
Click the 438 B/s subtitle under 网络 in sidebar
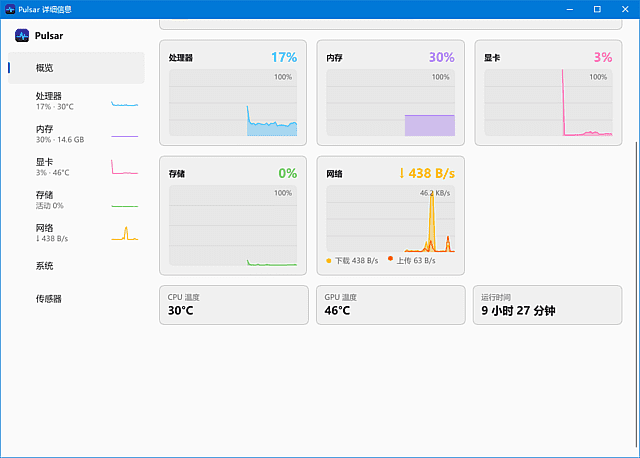pyautogui.click(x=52, y=238)
